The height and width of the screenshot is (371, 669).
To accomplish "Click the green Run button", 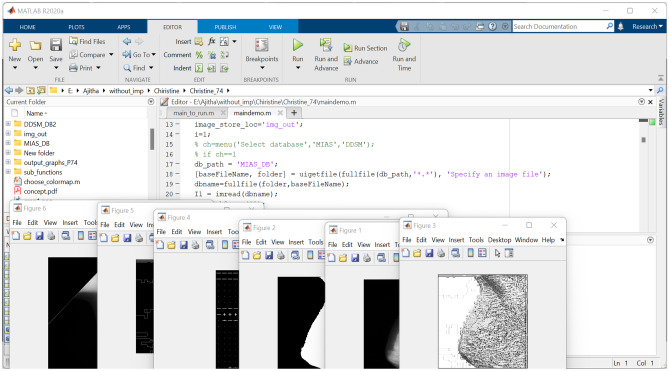I will pos(298,45).
